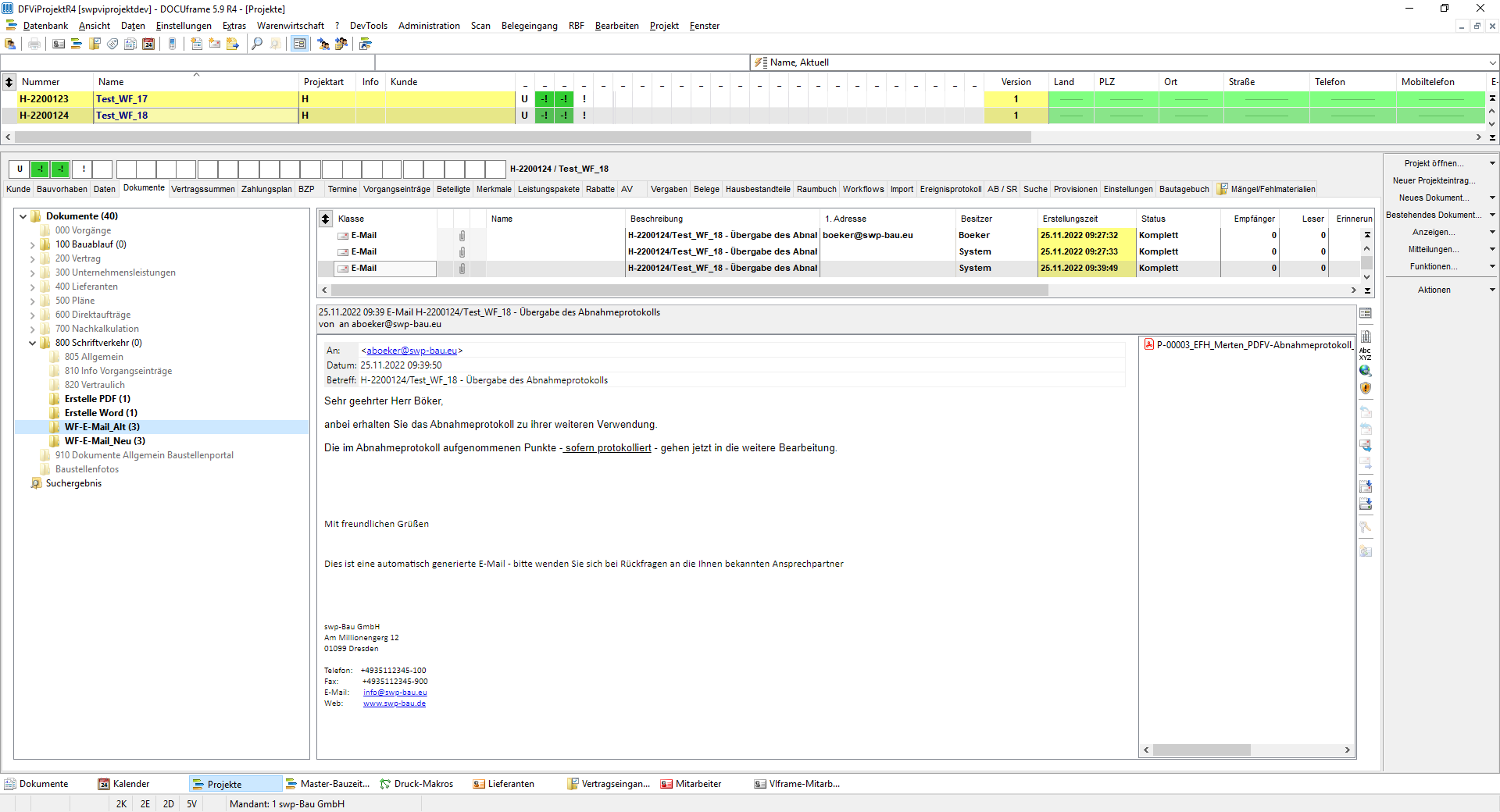Toggle the 2D button in the status bar
1500x812 pixels.
click(169, 803)
